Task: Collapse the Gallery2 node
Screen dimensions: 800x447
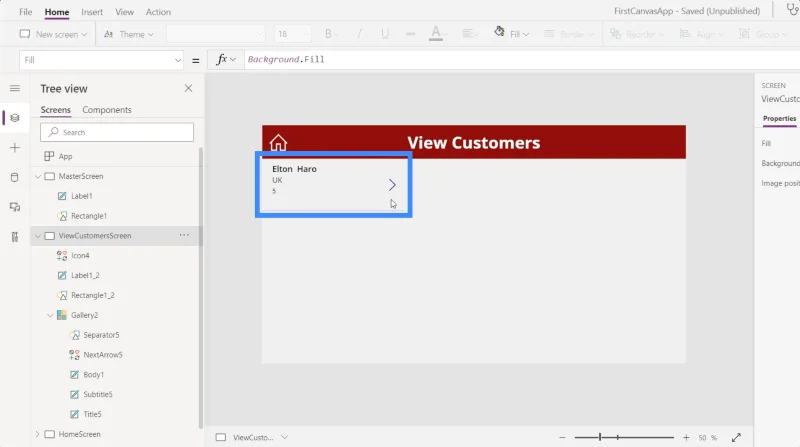Action: pos(50,315)
